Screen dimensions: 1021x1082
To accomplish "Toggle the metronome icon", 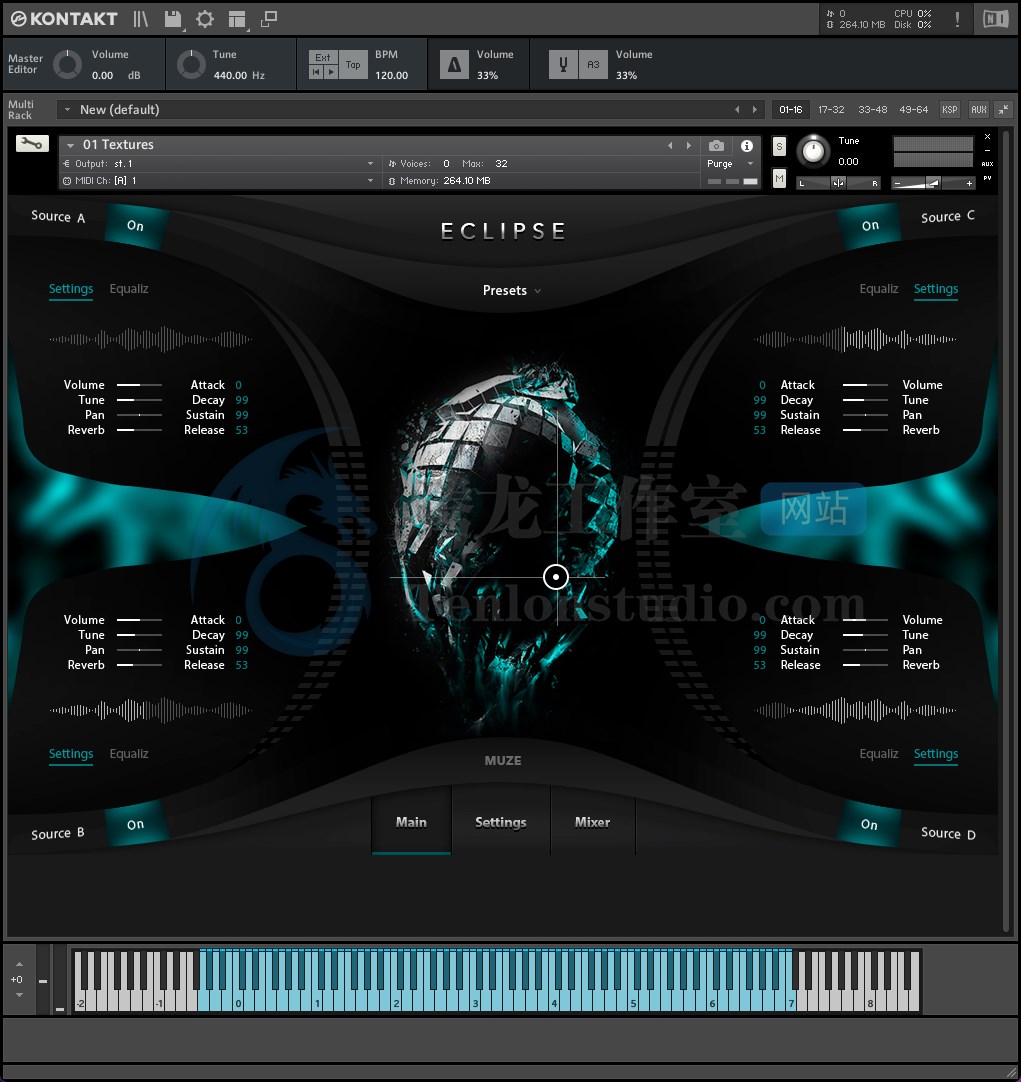I will tap(454, 65).
